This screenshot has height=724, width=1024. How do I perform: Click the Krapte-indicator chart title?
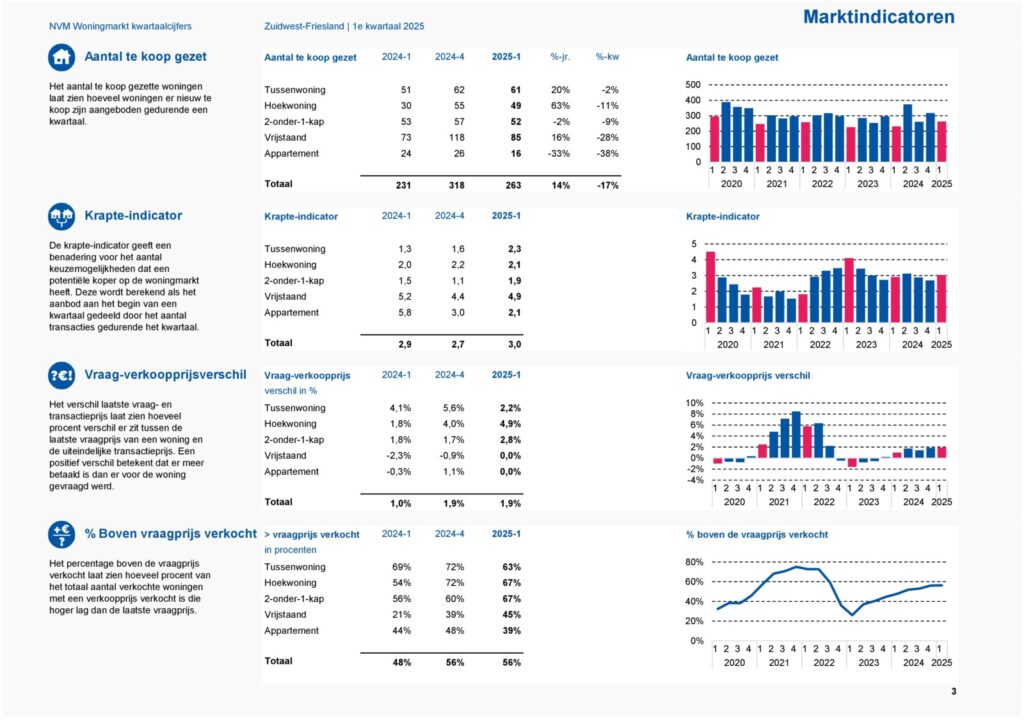(723, 217)
